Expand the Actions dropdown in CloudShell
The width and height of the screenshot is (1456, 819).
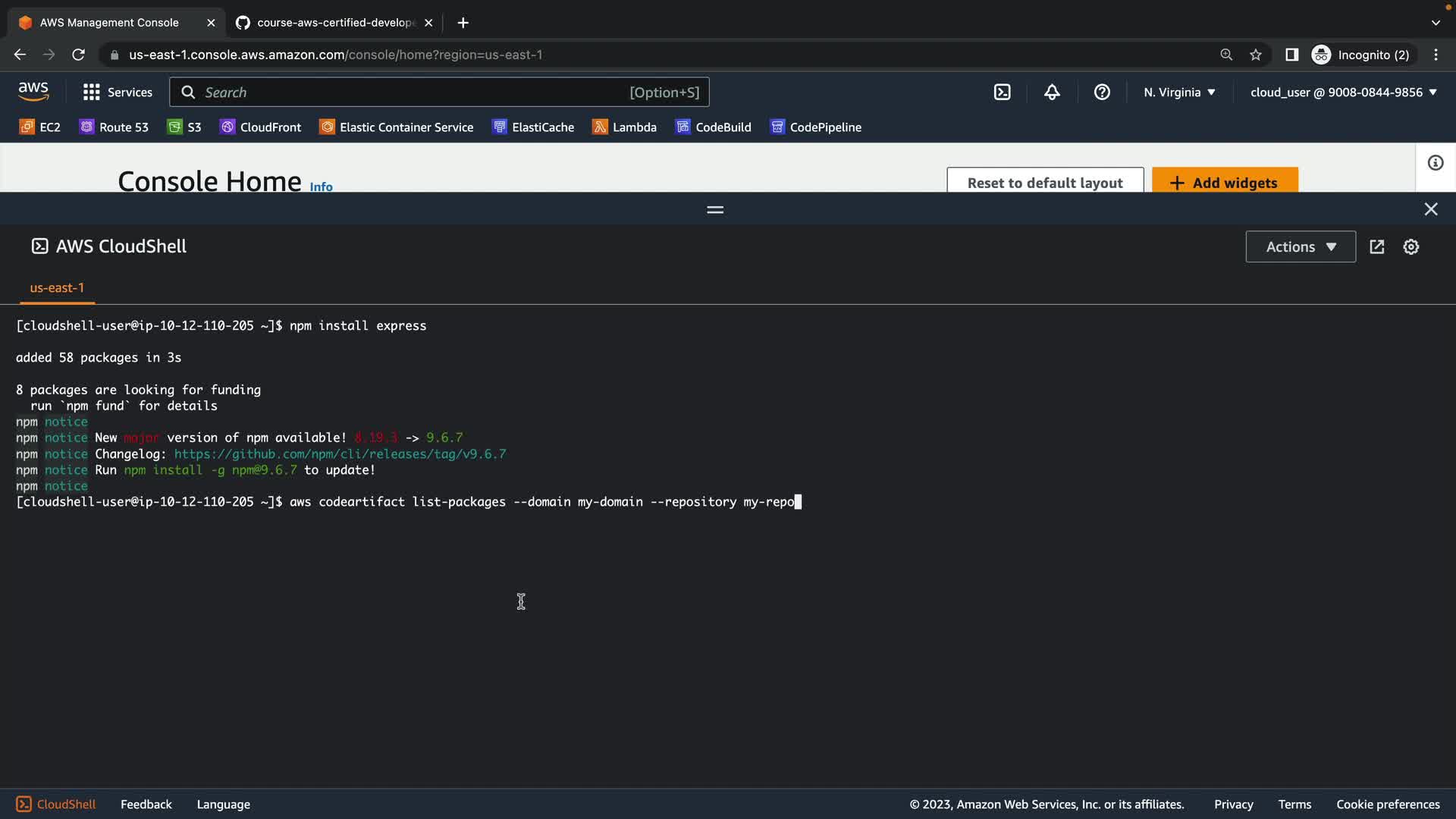click(1300, 247)
